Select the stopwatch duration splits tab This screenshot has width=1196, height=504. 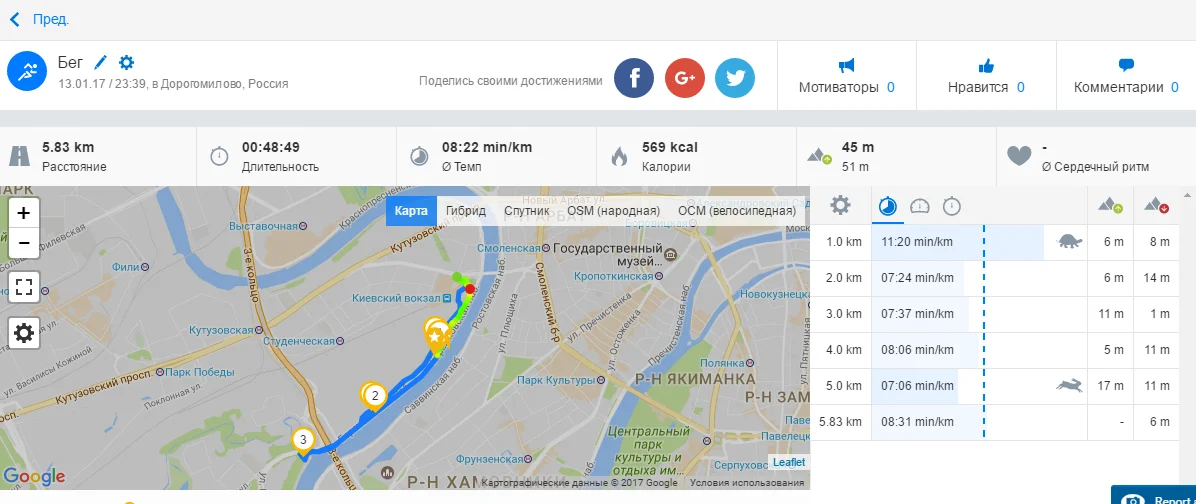(952, 206)
